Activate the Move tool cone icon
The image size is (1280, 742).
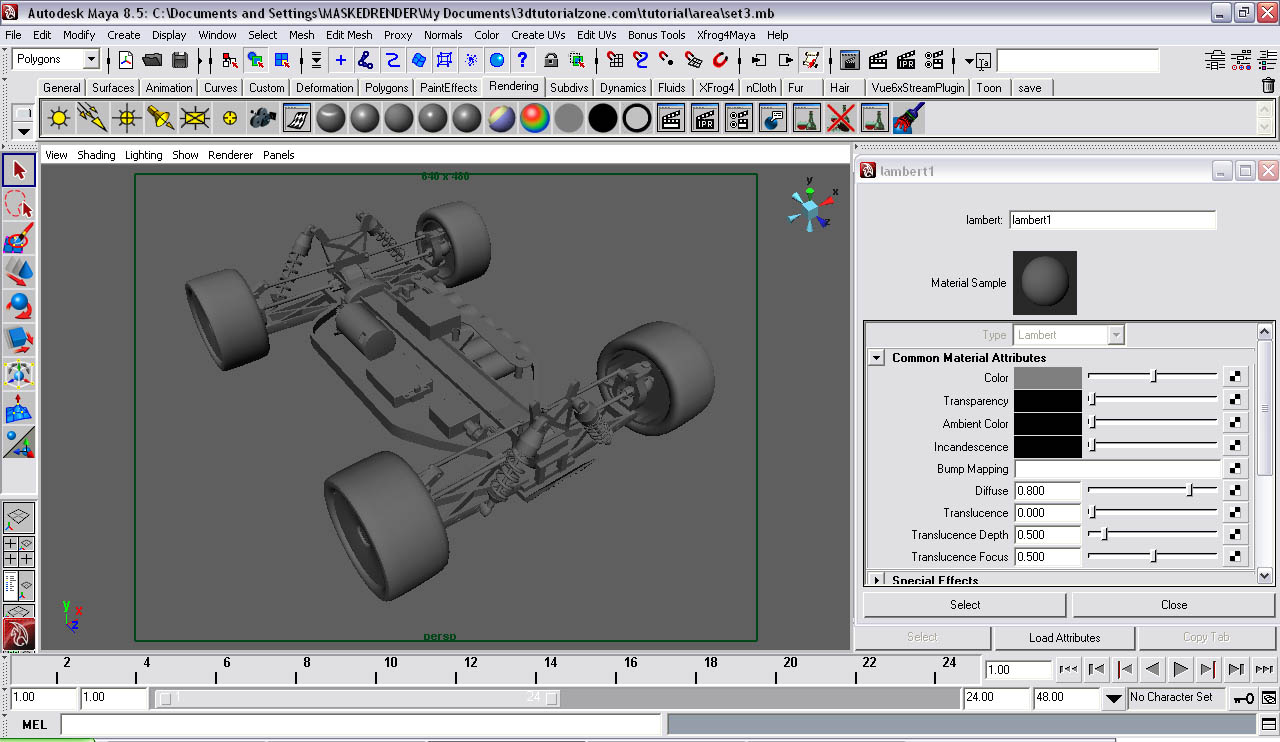pyautogui.click(x=19, y=271)
